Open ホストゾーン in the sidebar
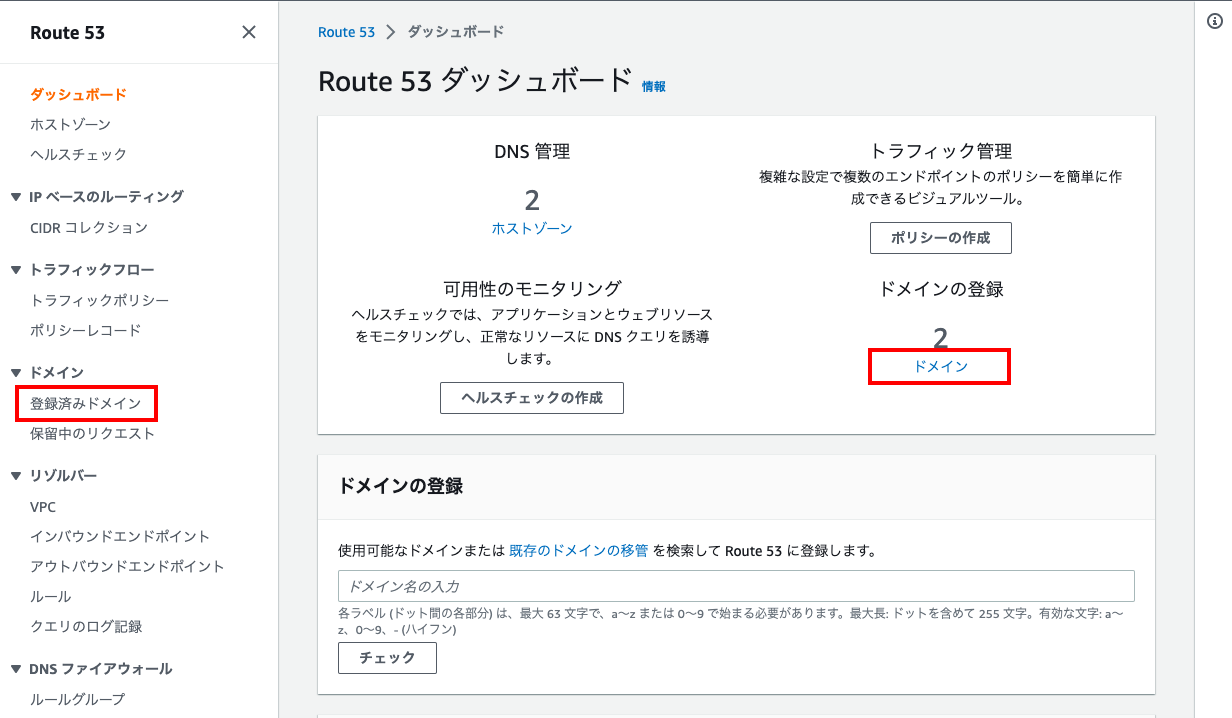This screenshot has height=718, width=1232. coord(70,124)
